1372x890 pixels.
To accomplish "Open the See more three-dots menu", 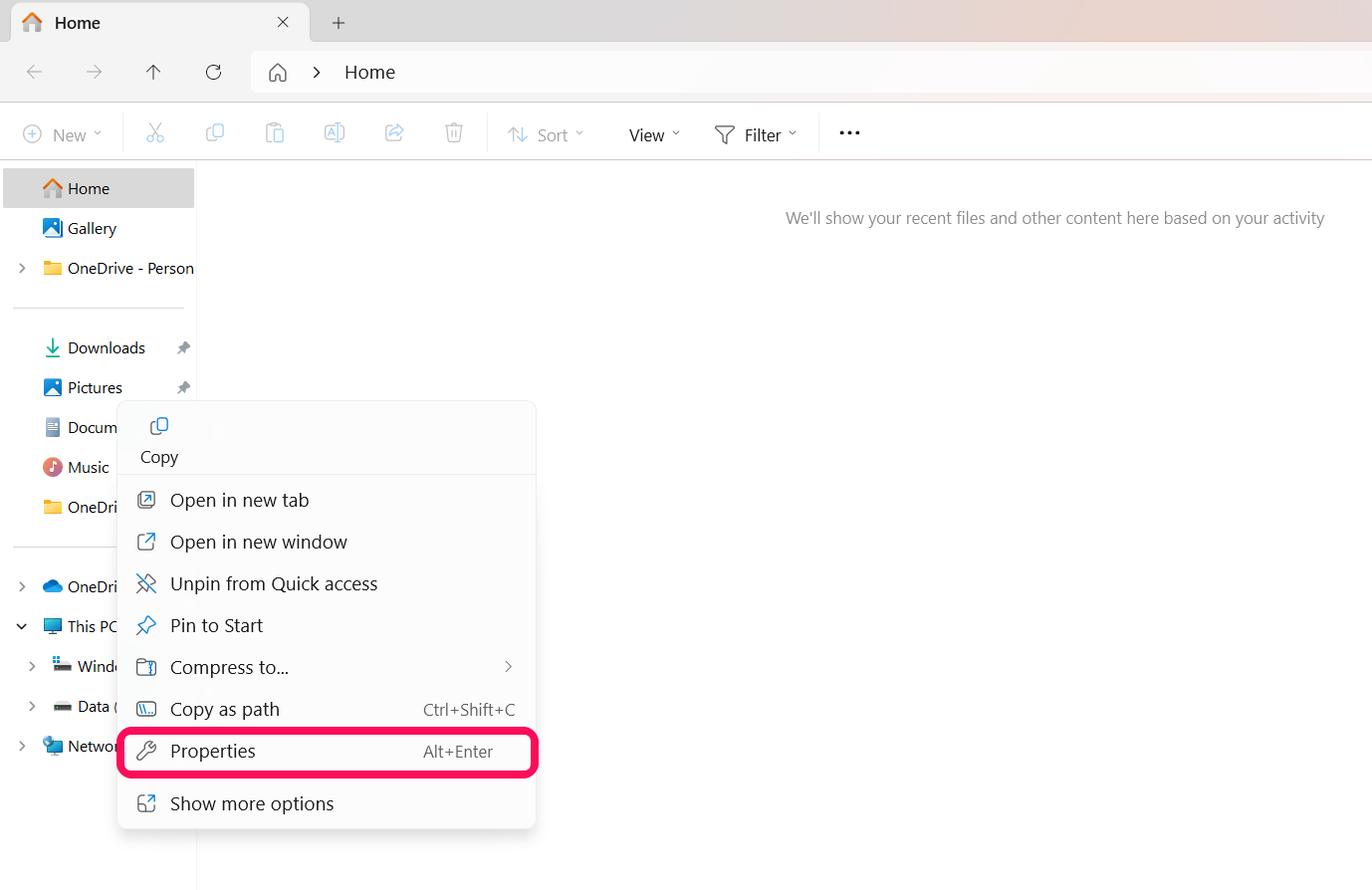I will click(x=849, y=133).
